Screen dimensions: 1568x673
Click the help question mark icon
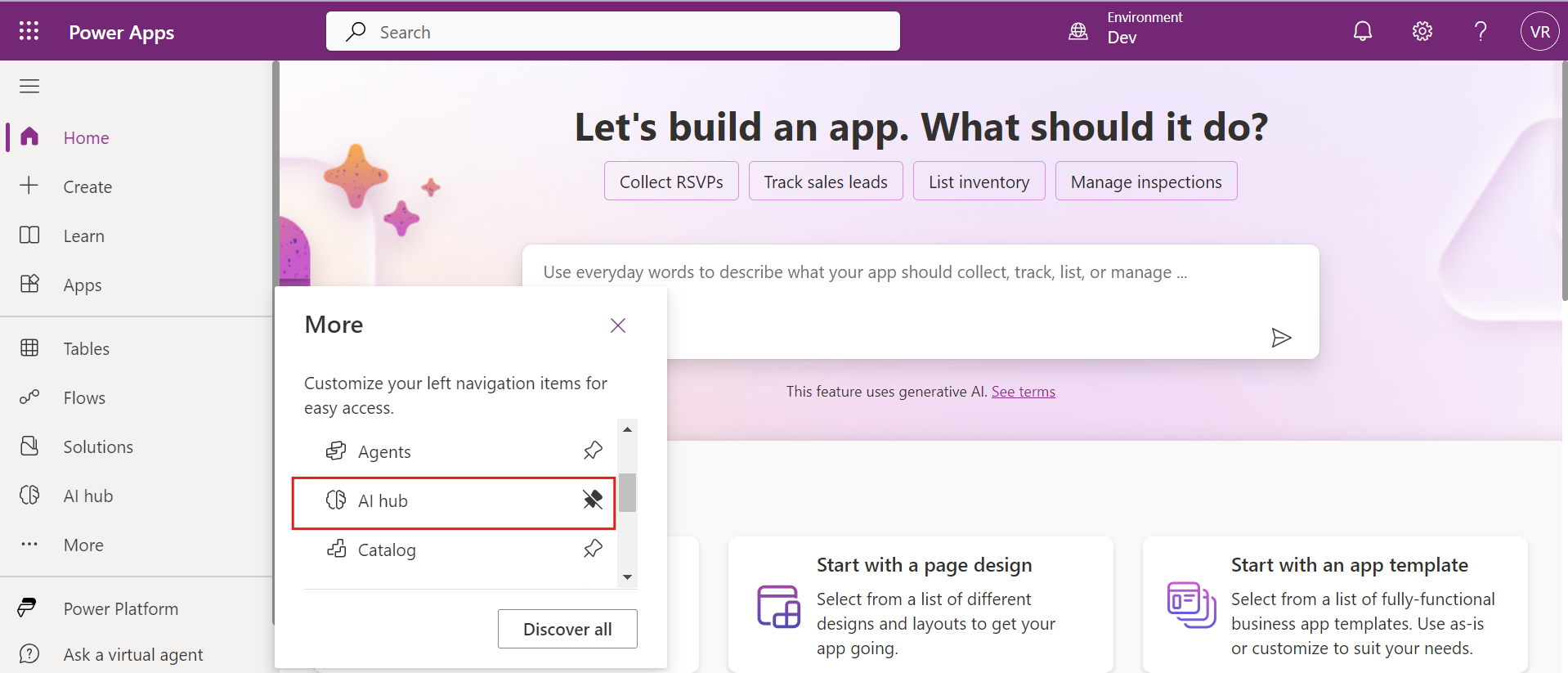pos(1480,31)
